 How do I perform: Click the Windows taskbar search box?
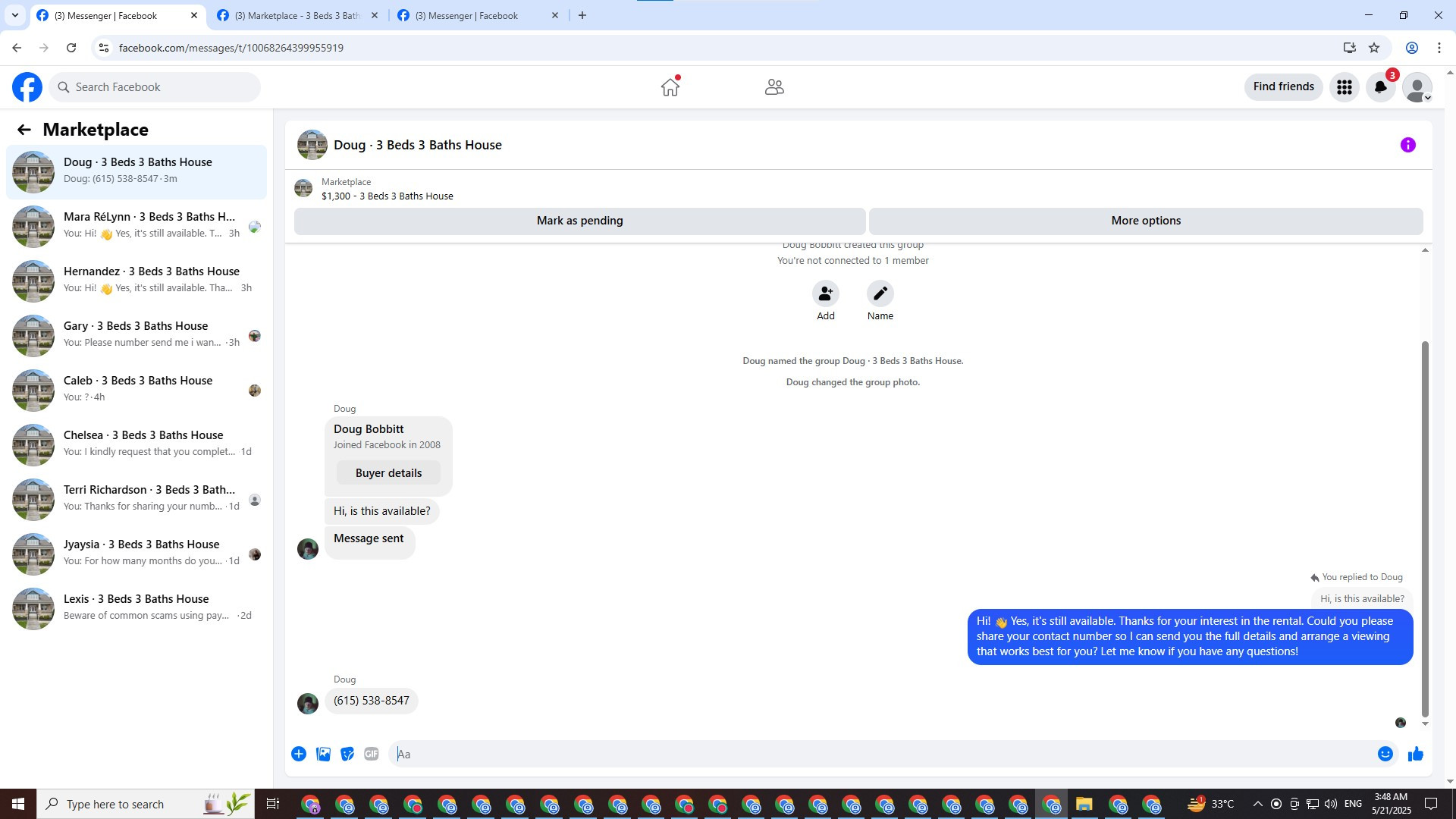pos(146,804)
